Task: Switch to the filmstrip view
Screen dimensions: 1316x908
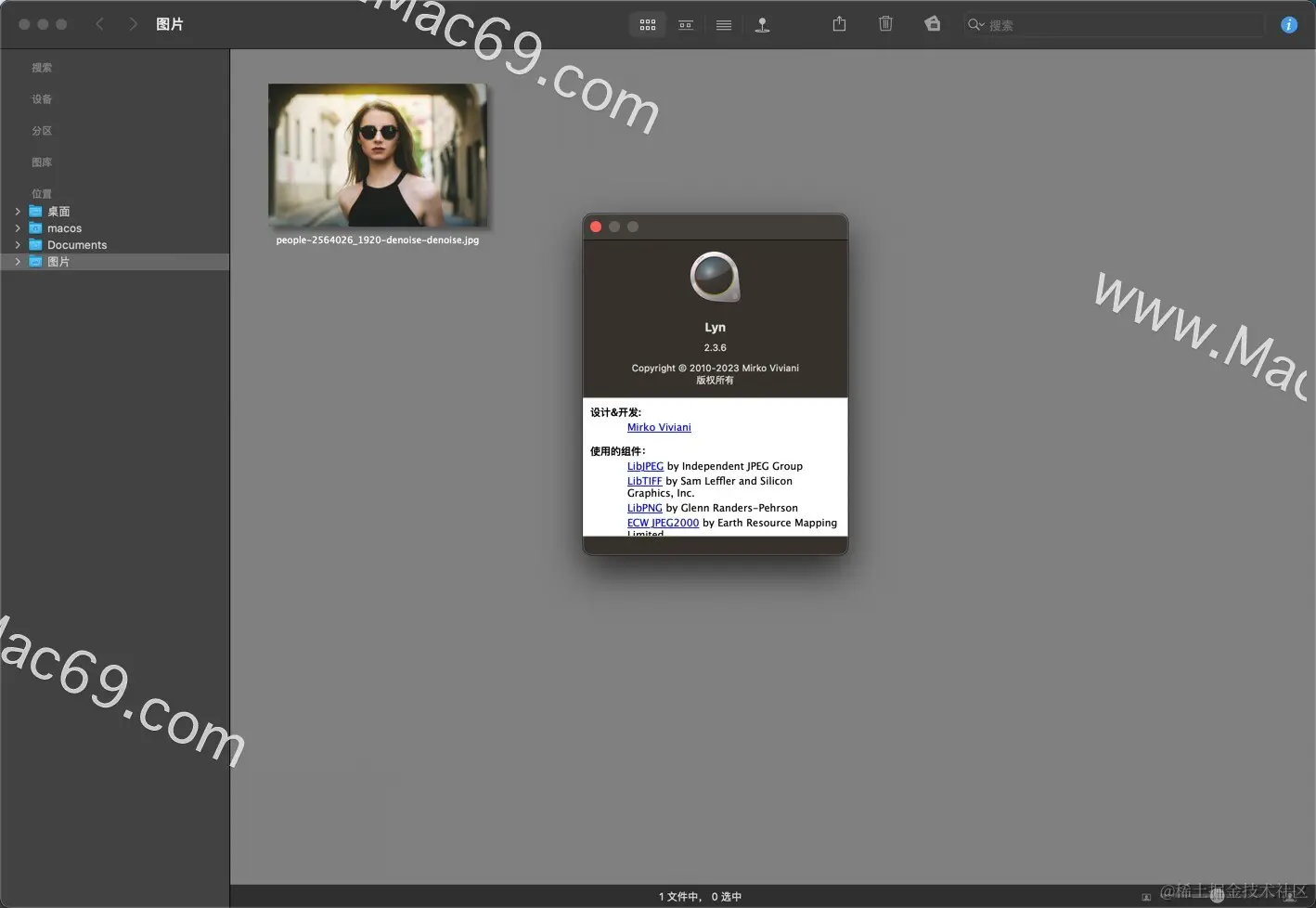Action: (686, 25)
